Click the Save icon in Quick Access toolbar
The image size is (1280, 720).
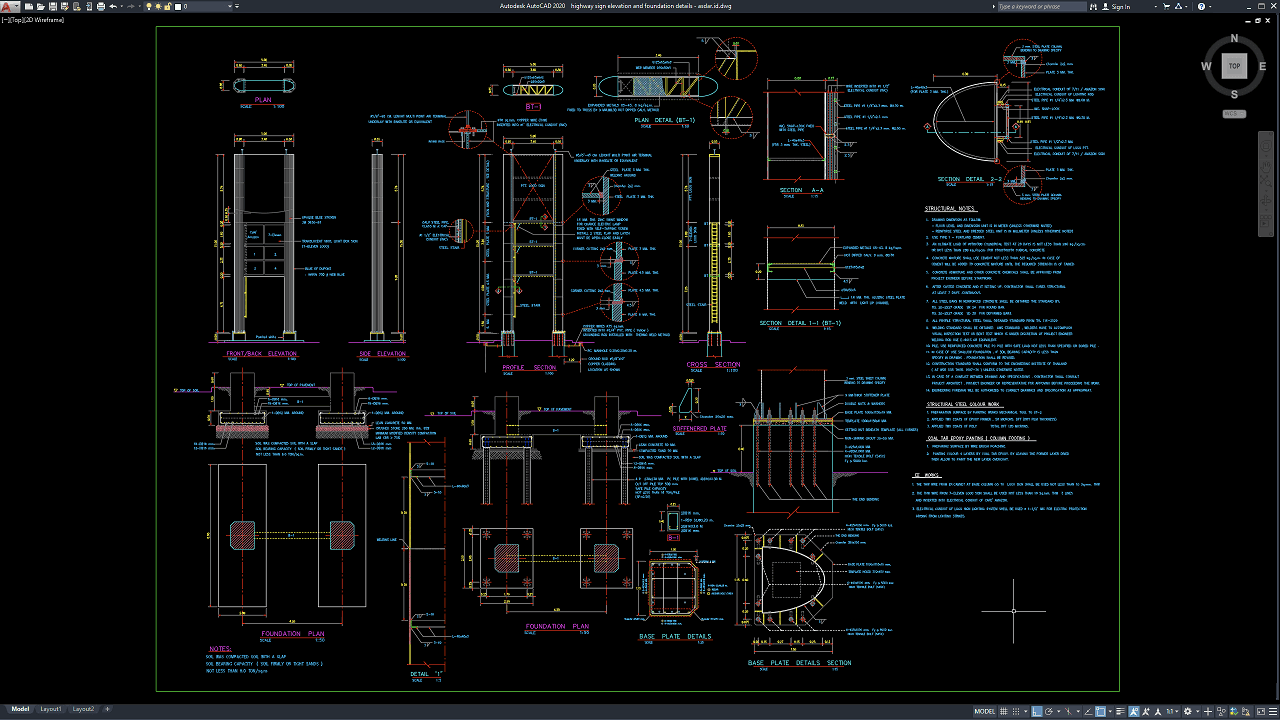[53, 6]
